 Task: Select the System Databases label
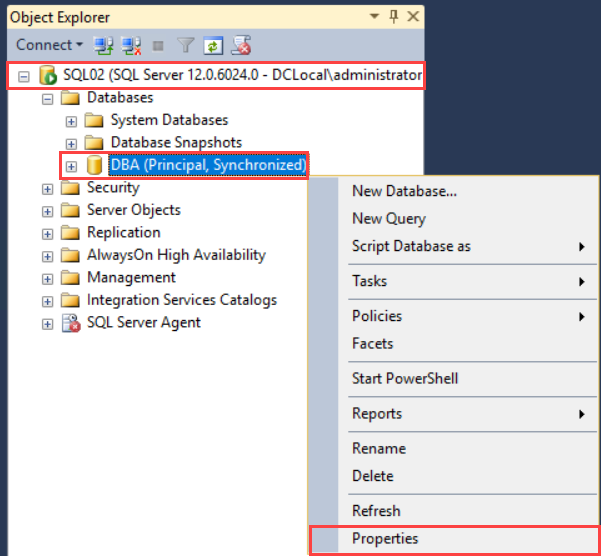pyautogui.click(x=169, y=120)
